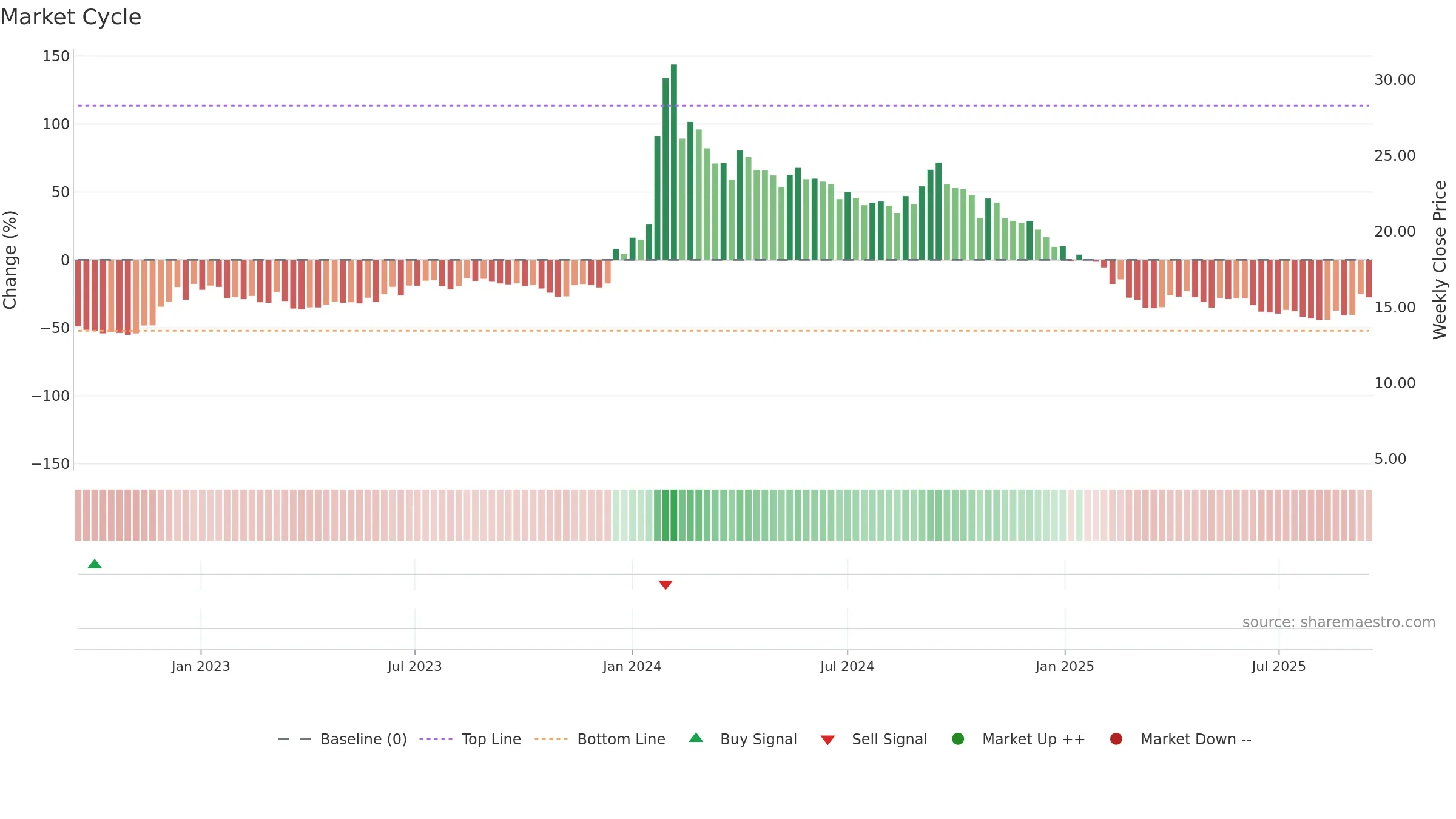Click the 5.00 tick on the right axis
The width and height of the screenshot is (1456, 819).
tap(1390, 459)
